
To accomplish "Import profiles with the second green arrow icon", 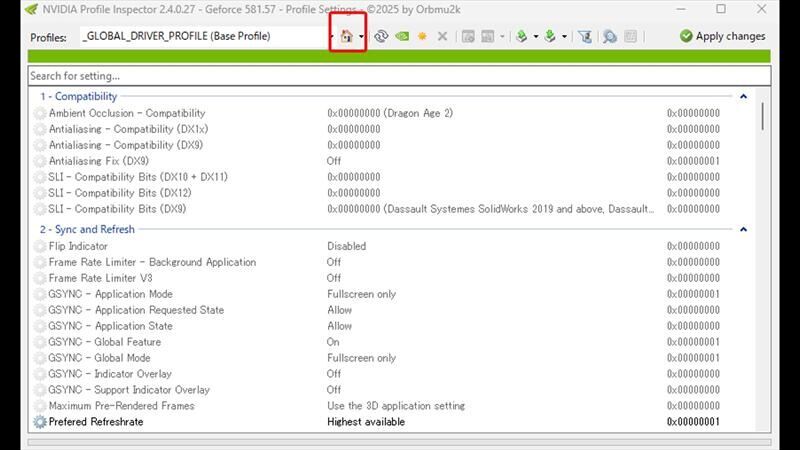I will (550, 36).
